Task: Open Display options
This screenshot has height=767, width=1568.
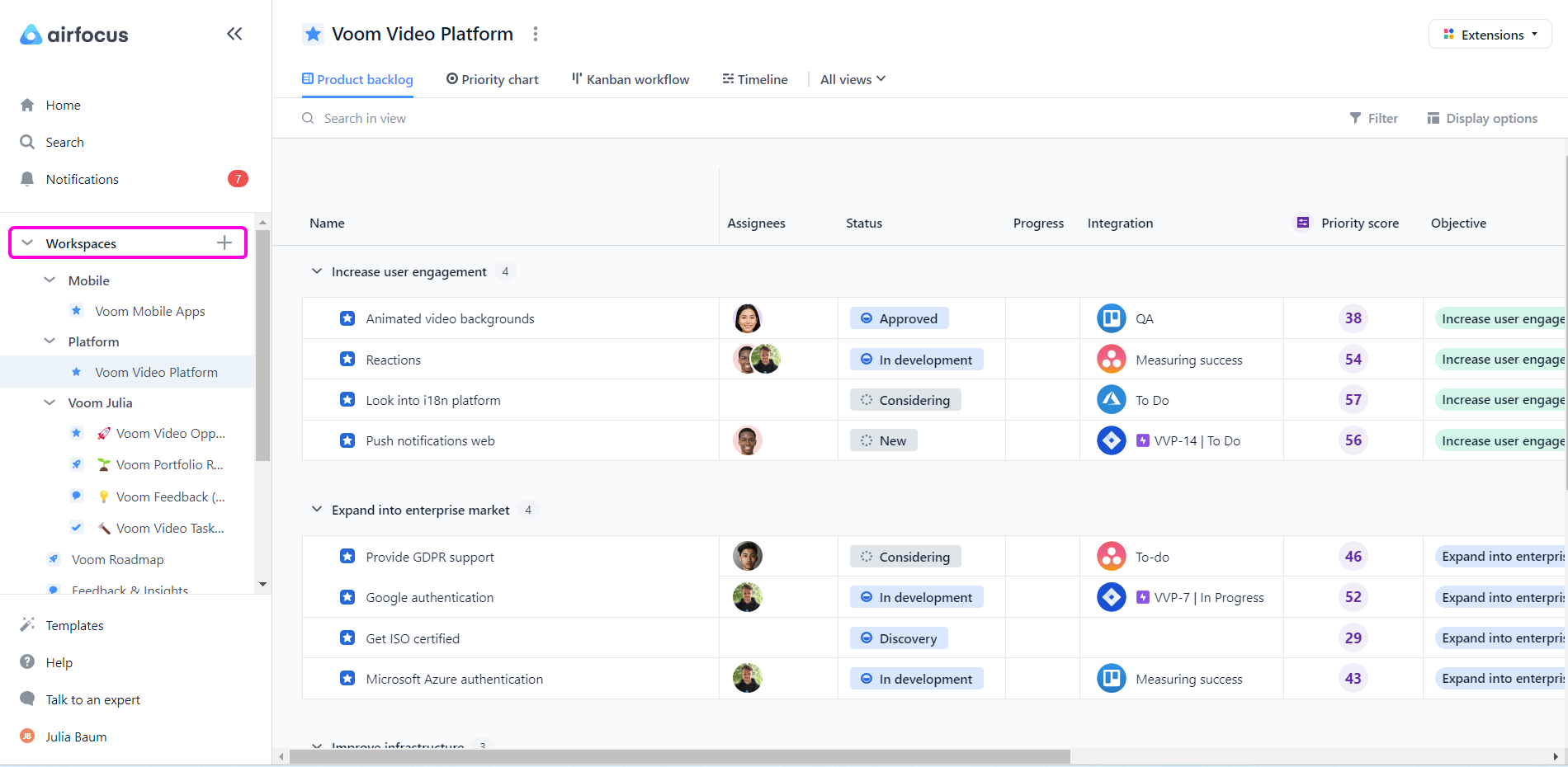Action: coord(1482,118)
